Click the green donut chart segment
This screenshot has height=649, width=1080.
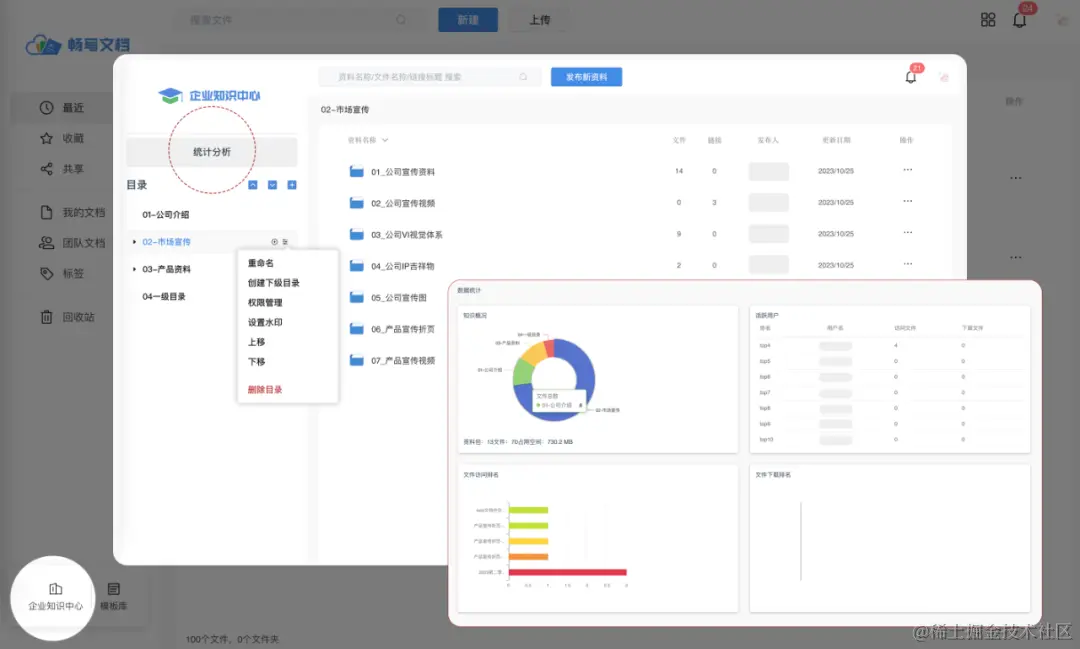pyautogui.click(x=522, y=373)
